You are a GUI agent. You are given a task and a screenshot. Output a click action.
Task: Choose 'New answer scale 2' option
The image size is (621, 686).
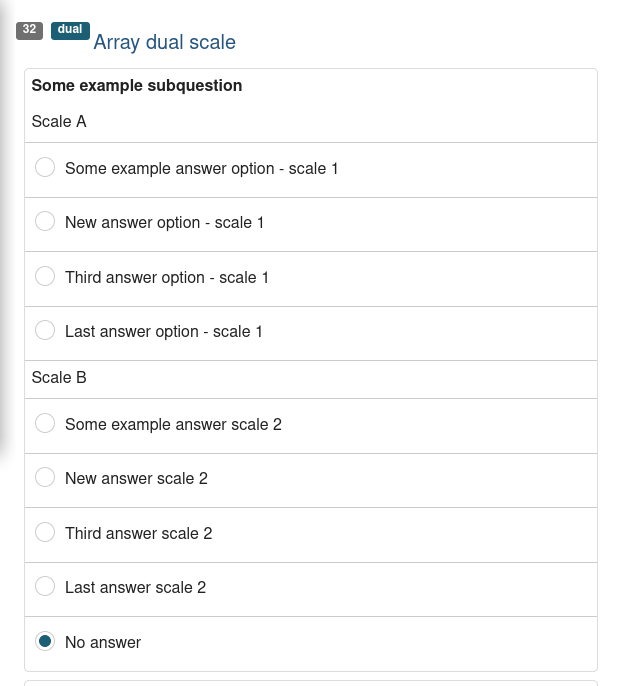[x=45, y=478]
